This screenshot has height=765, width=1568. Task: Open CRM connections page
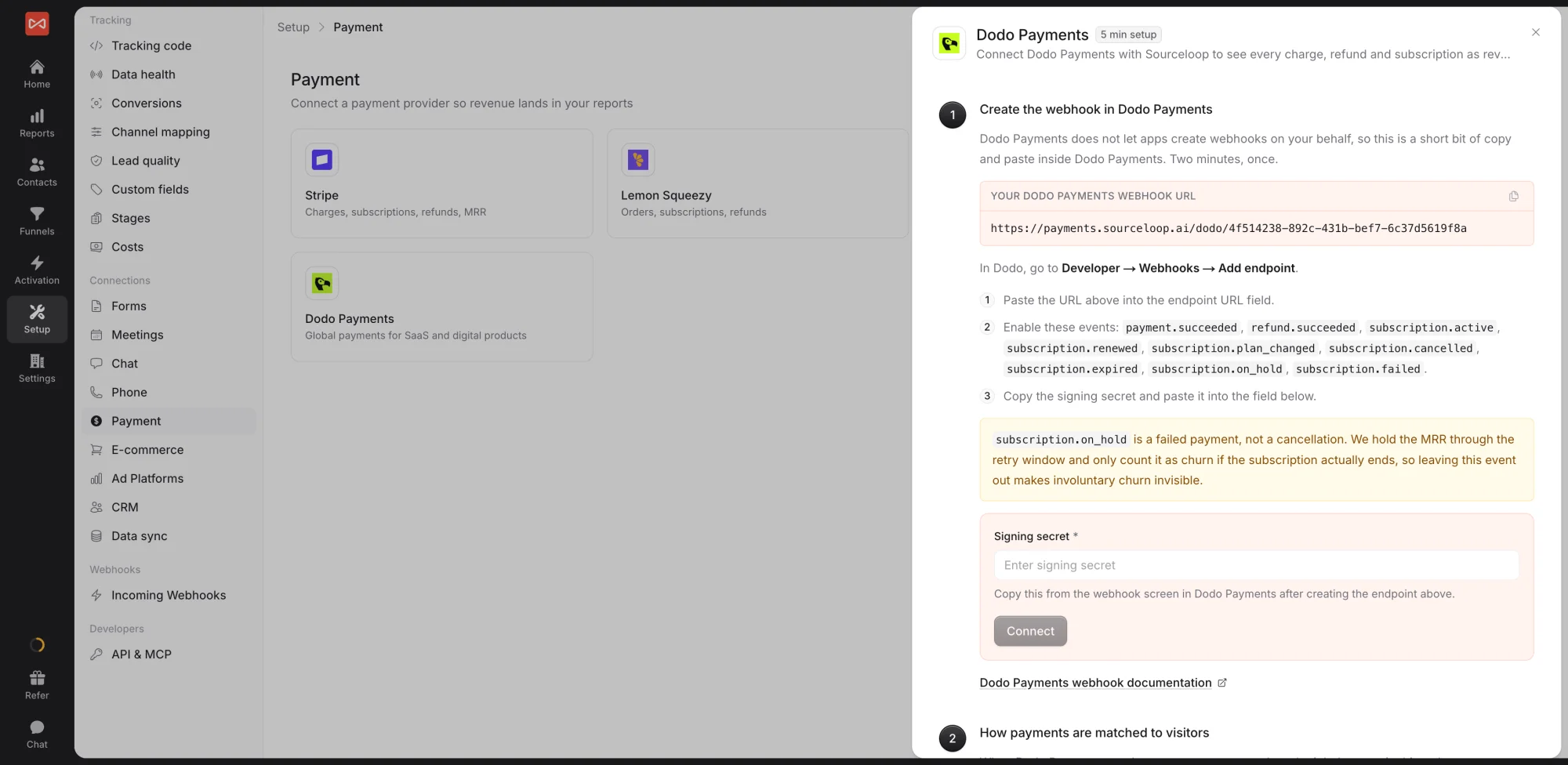tap(169, 507)
